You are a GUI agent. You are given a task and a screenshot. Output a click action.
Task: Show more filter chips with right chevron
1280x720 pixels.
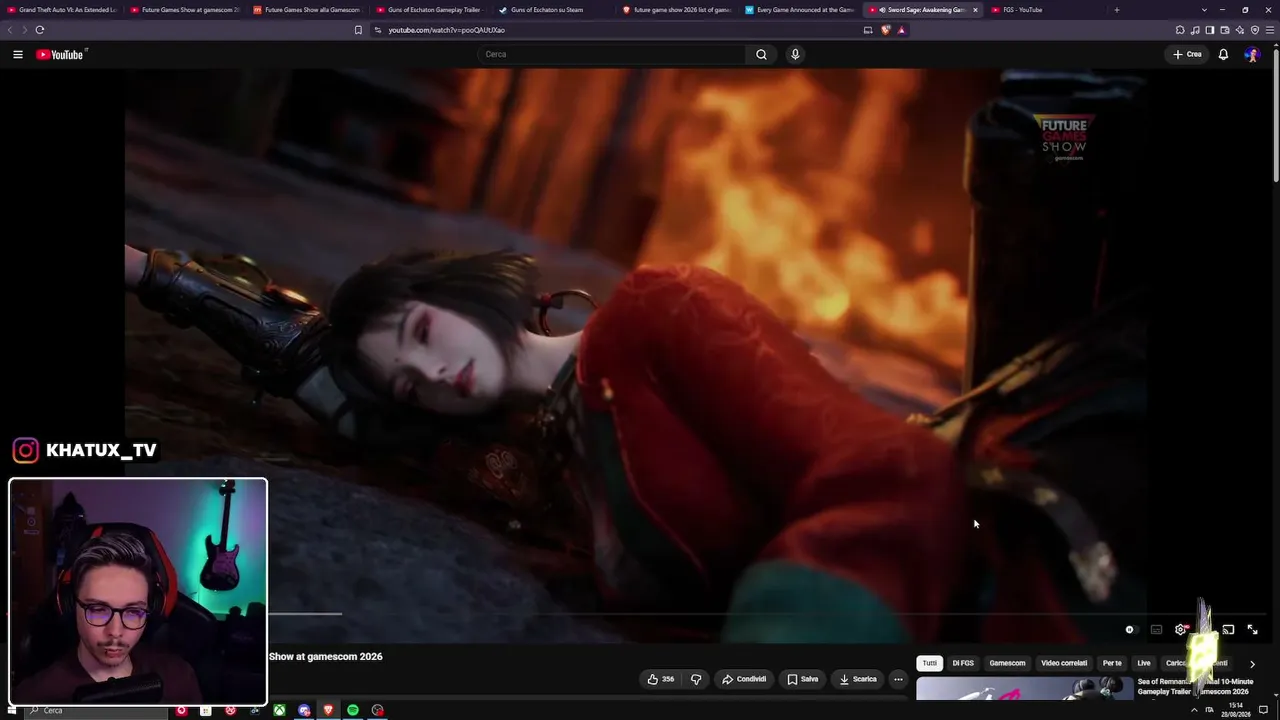(x=1252, y=663)
